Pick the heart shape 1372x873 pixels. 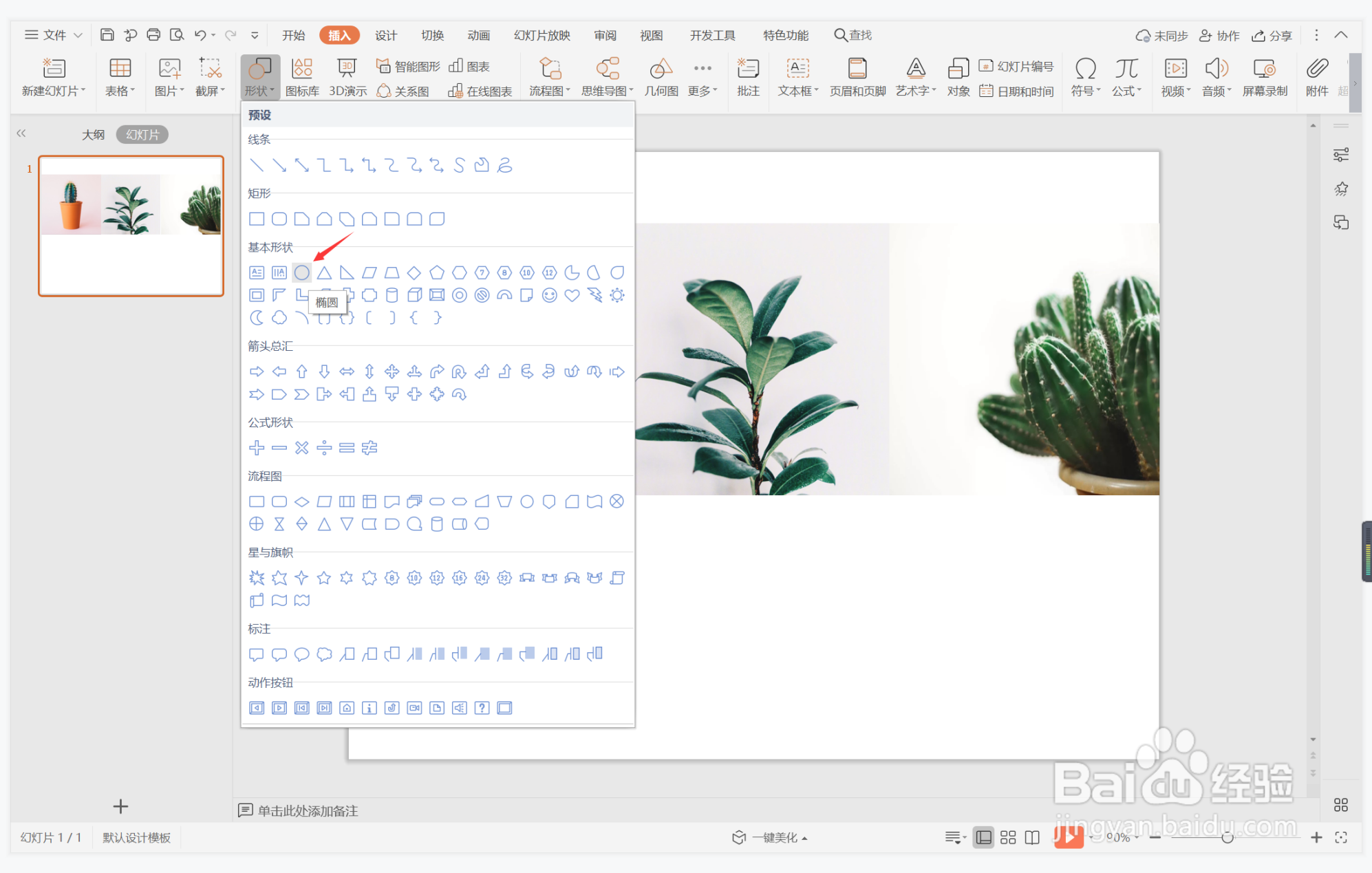point(572,296)
